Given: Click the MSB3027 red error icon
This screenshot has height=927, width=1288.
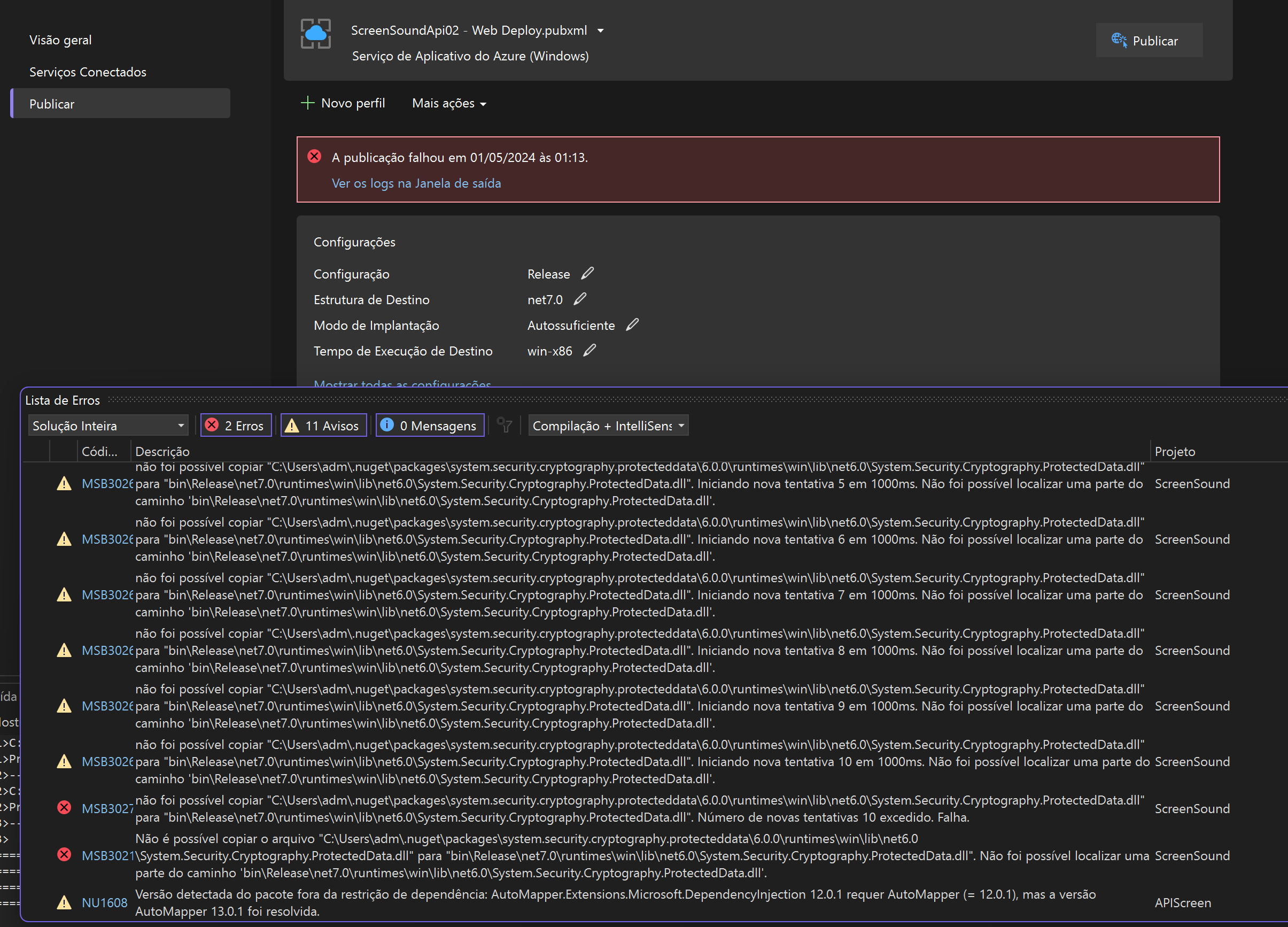Looking at the screenshot, I should coord(64,807).
